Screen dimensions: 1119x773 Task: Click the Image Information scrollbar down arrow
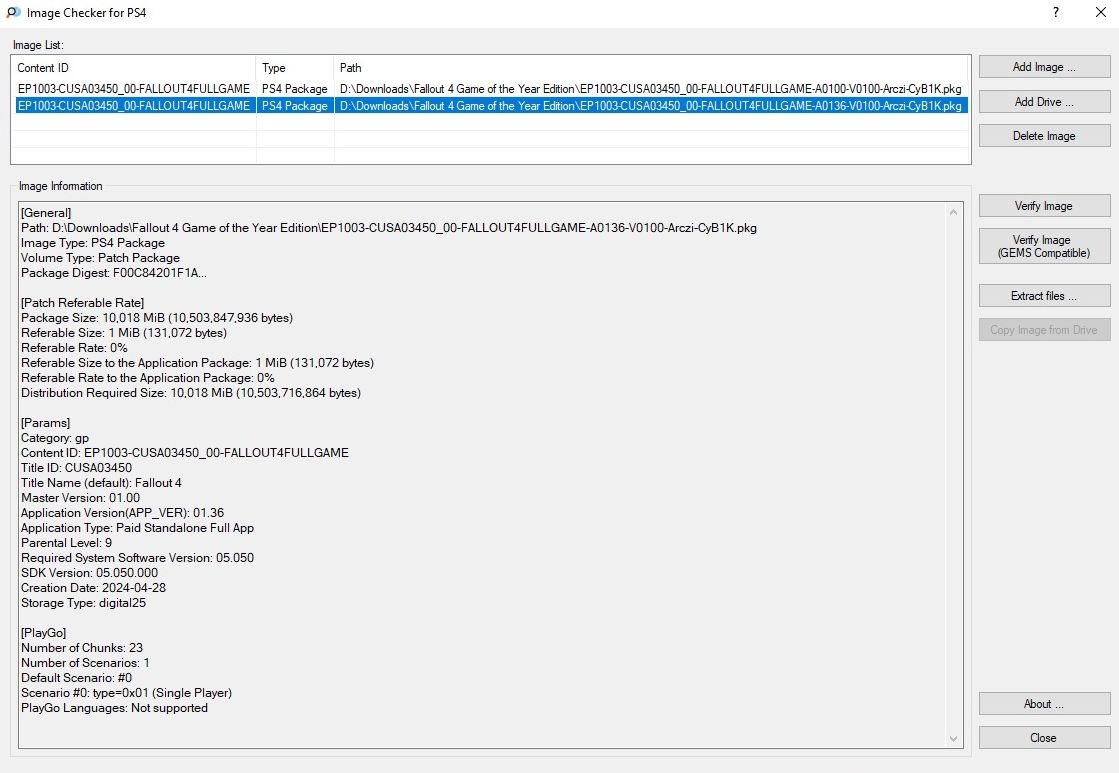pos(955,739)
